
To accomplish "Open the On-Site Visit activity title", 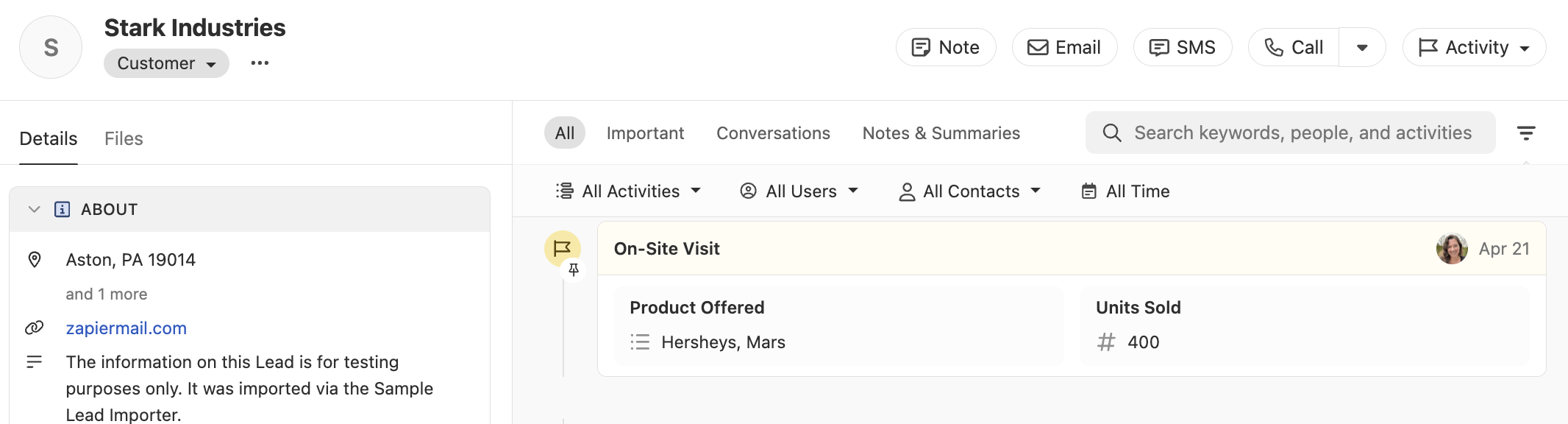I will coord(667,249).
